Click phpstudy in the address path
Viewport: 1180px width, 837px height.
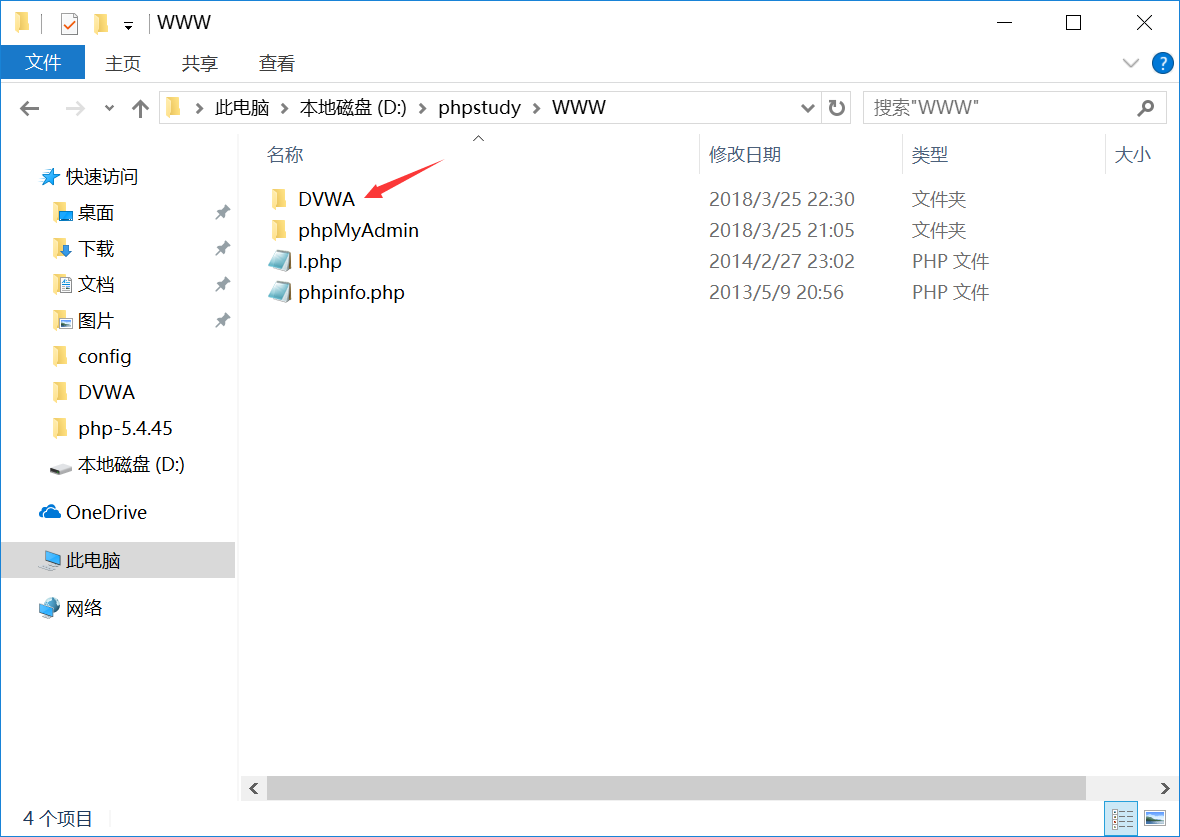pyautogui.click(x=479, y=108)
